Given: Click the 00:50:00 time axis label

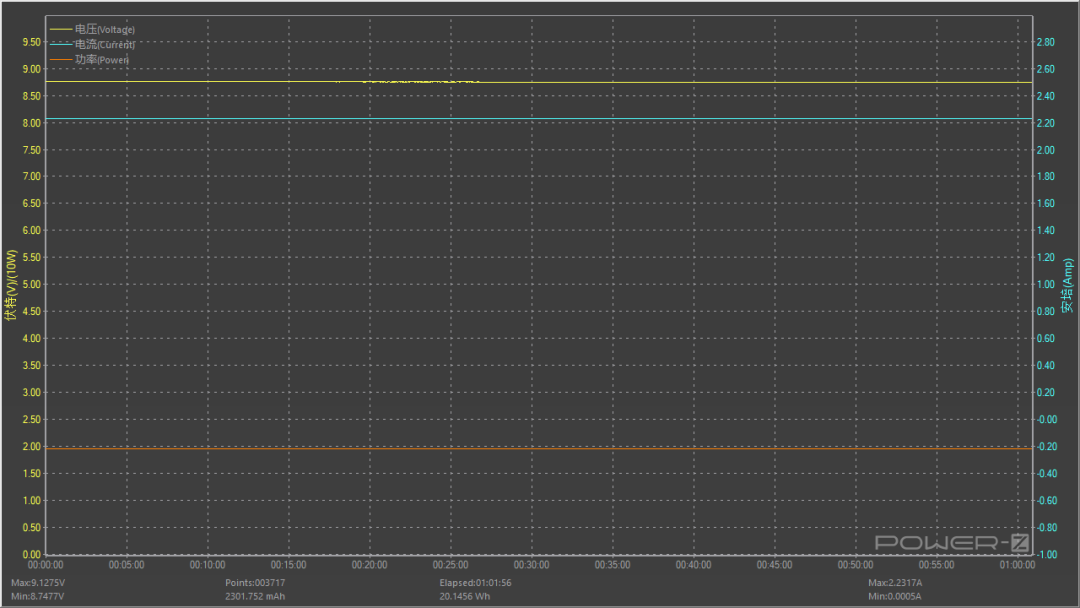Looking at the screenshot, I should (855, 565).
